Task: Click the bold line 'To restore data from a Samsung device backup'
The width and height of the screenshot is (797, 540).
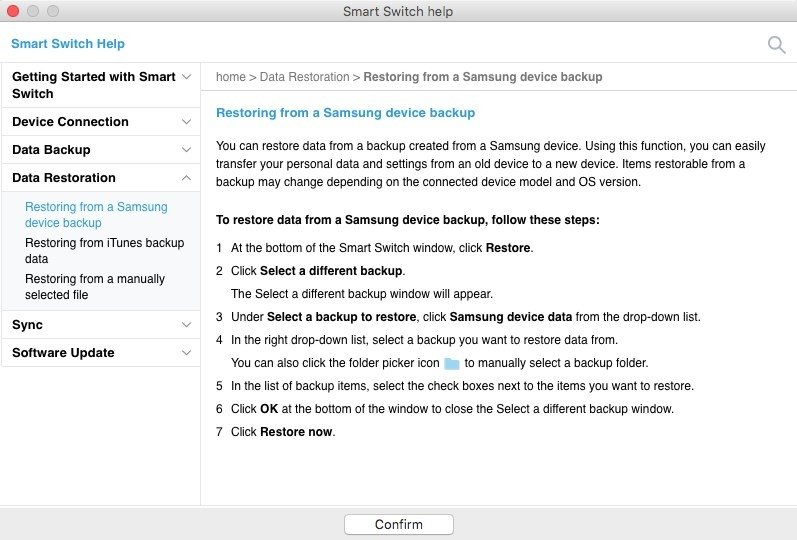Action: [x=408, y=220]
